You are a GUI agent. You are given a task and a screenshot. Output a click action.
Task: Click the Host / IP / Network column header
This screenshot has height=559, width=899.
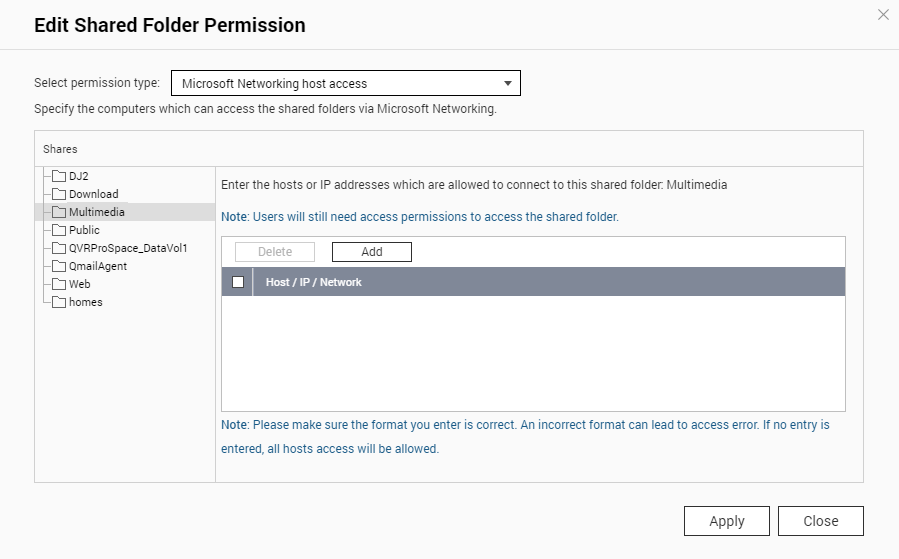point(314,282)
